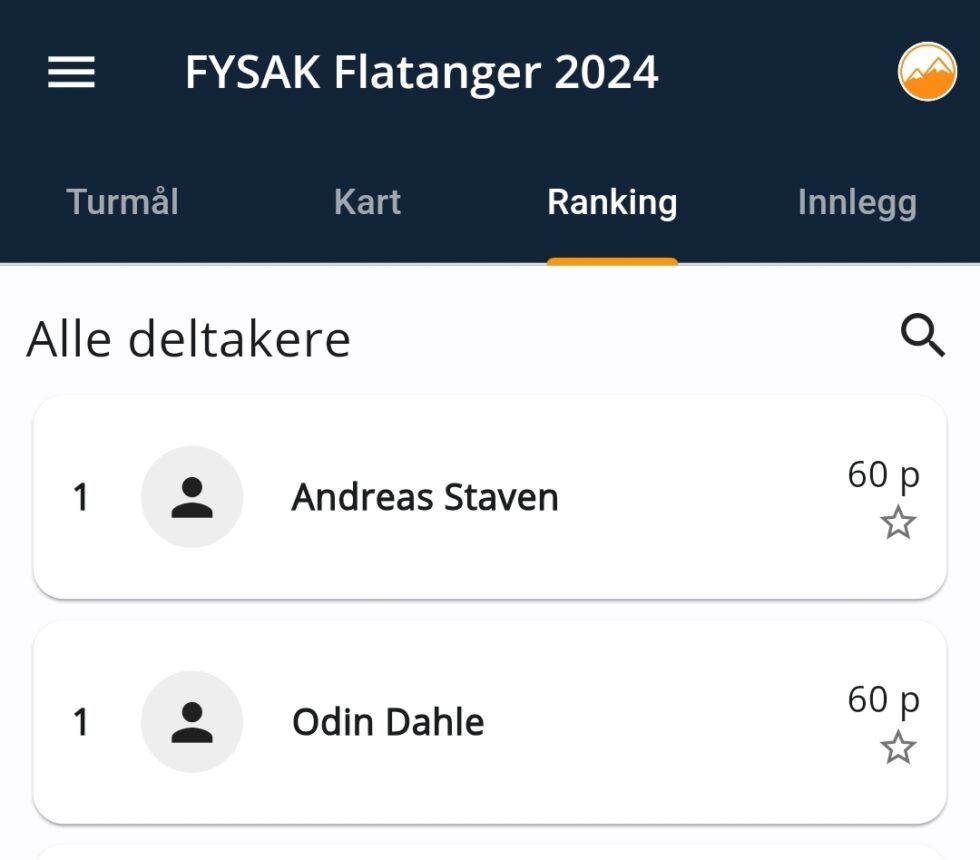Viewport: 980px width, 860px height.
Task: Open the hamburger navigation menu
Action: click(71, 72)
